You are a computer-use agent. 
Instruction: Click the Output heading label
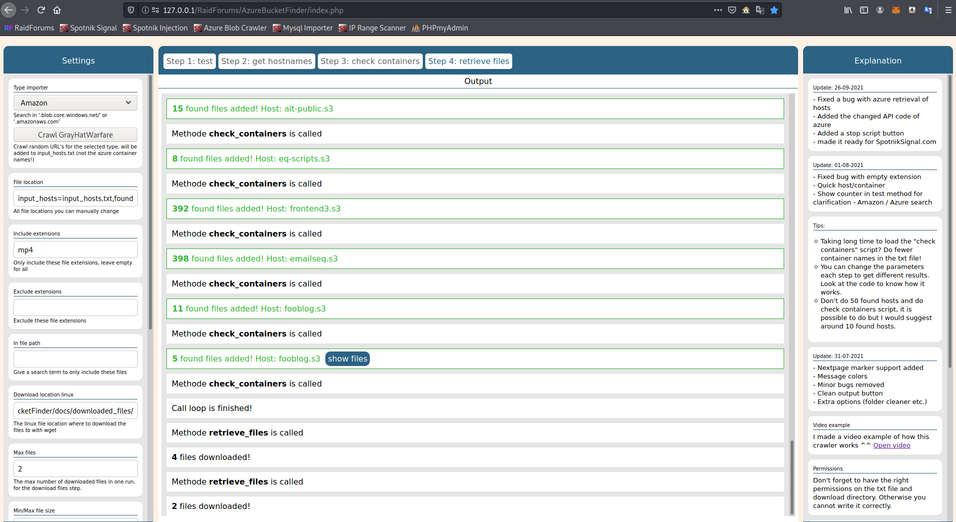coord(478,81)
